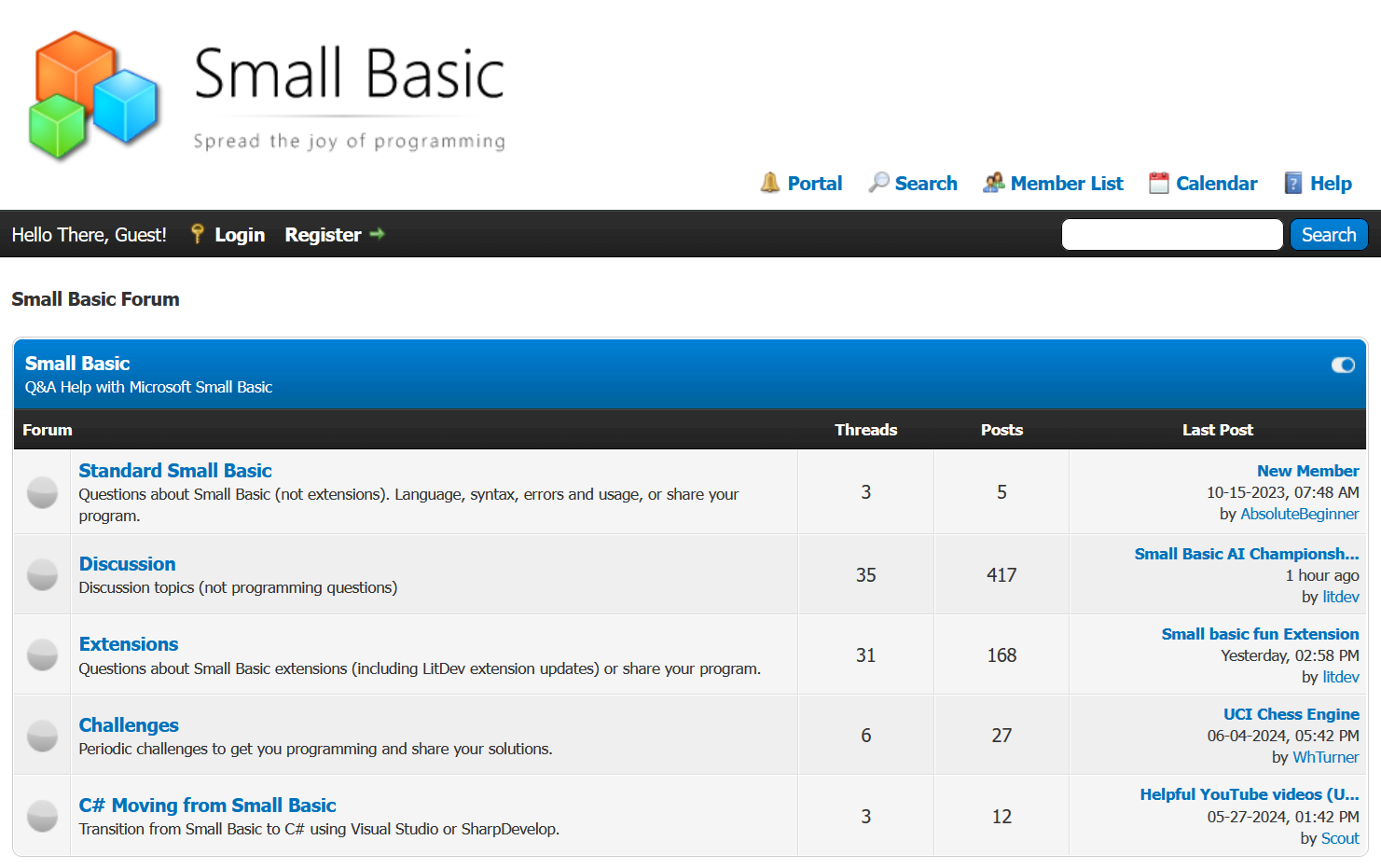Open the UCI Chess Engine last post
The image size is (1381, 868).
point(1291,714)
